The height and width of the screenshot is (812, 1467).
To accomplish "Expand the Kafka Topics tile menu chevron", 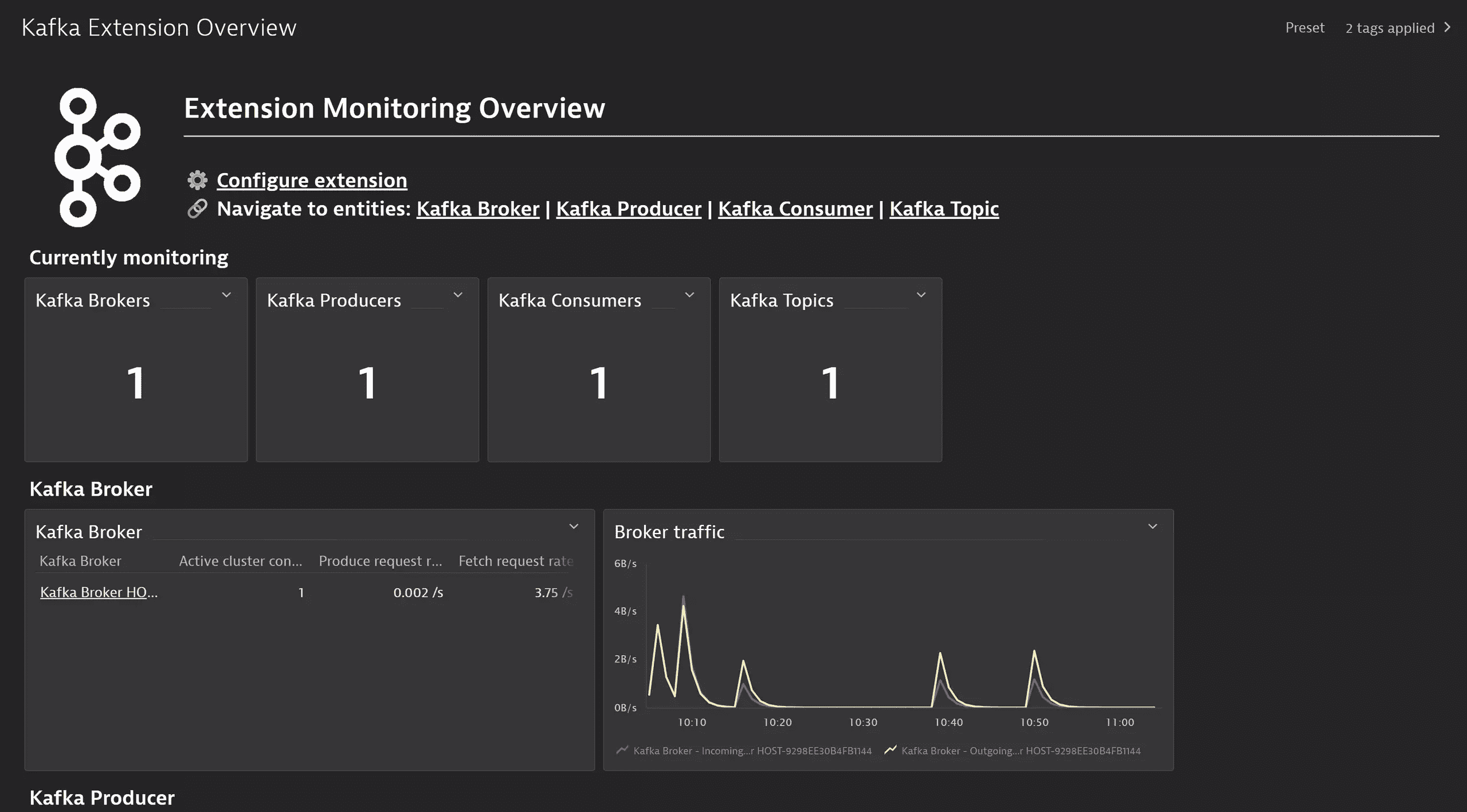I will (921, 295).
